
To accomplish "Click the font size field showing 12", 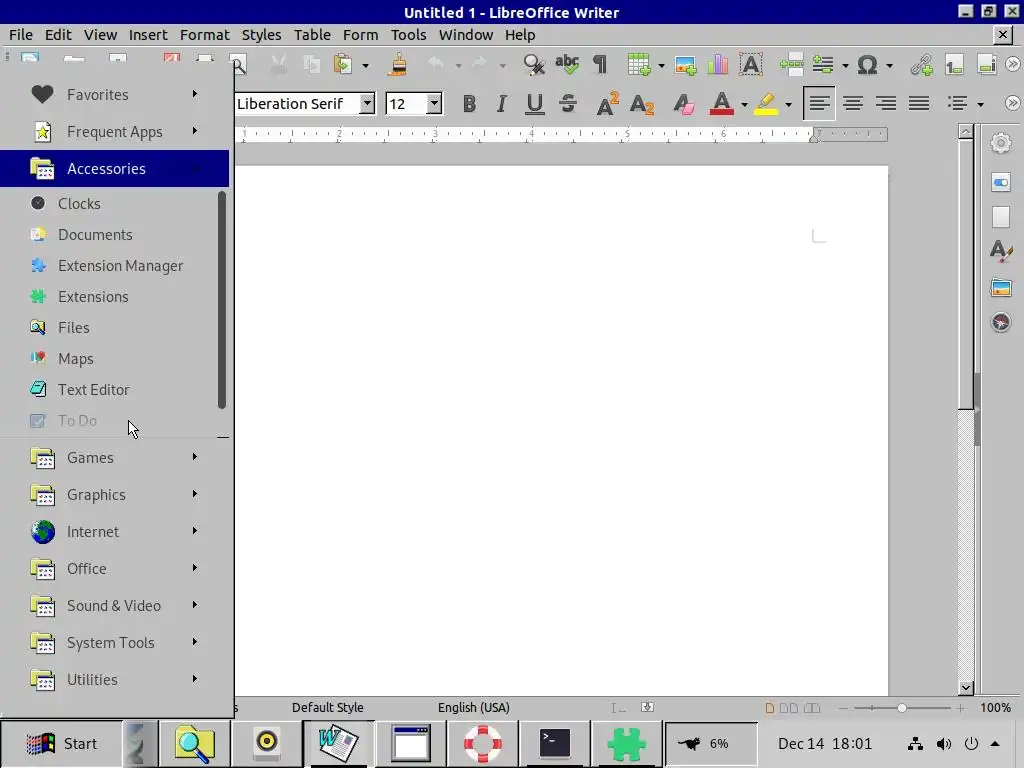I will [406, 103].
